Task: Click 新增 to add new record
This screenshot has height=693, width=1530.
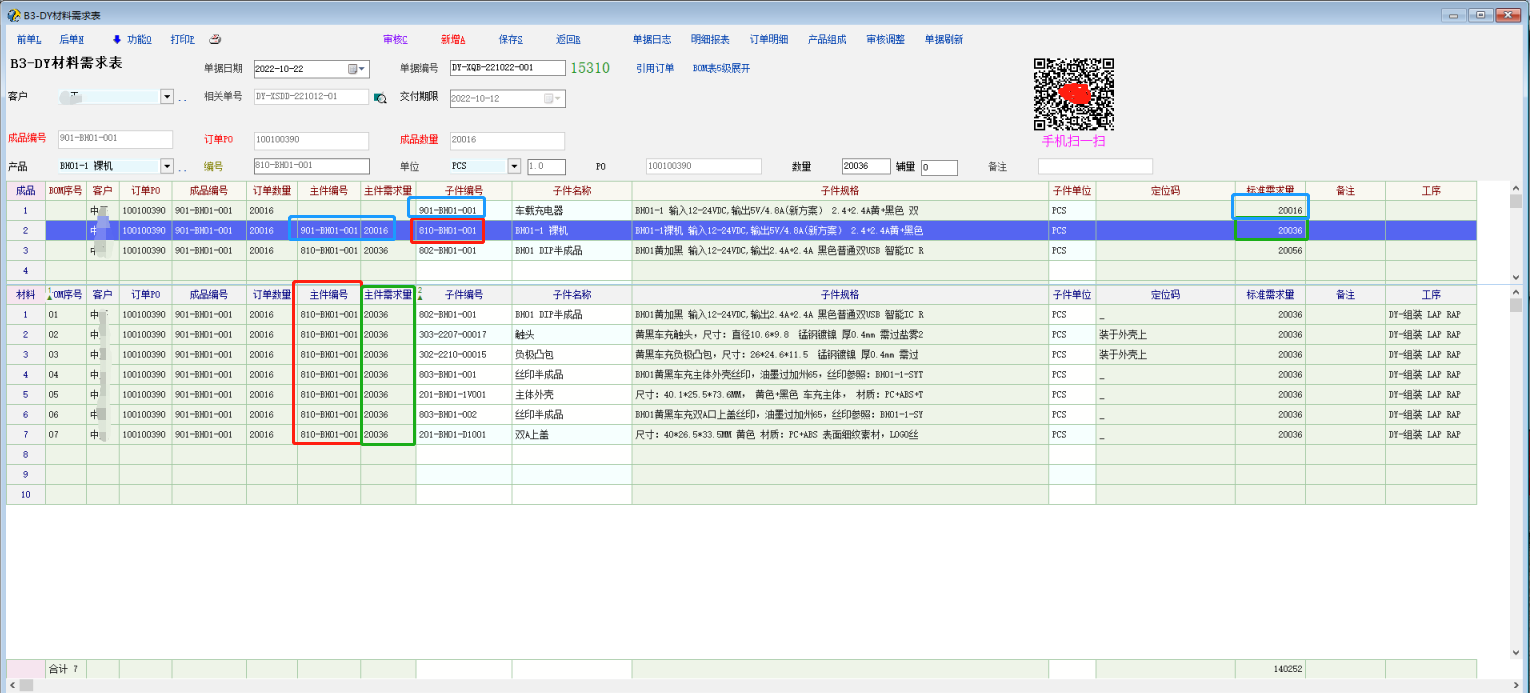Action: (x=453, y=40)
